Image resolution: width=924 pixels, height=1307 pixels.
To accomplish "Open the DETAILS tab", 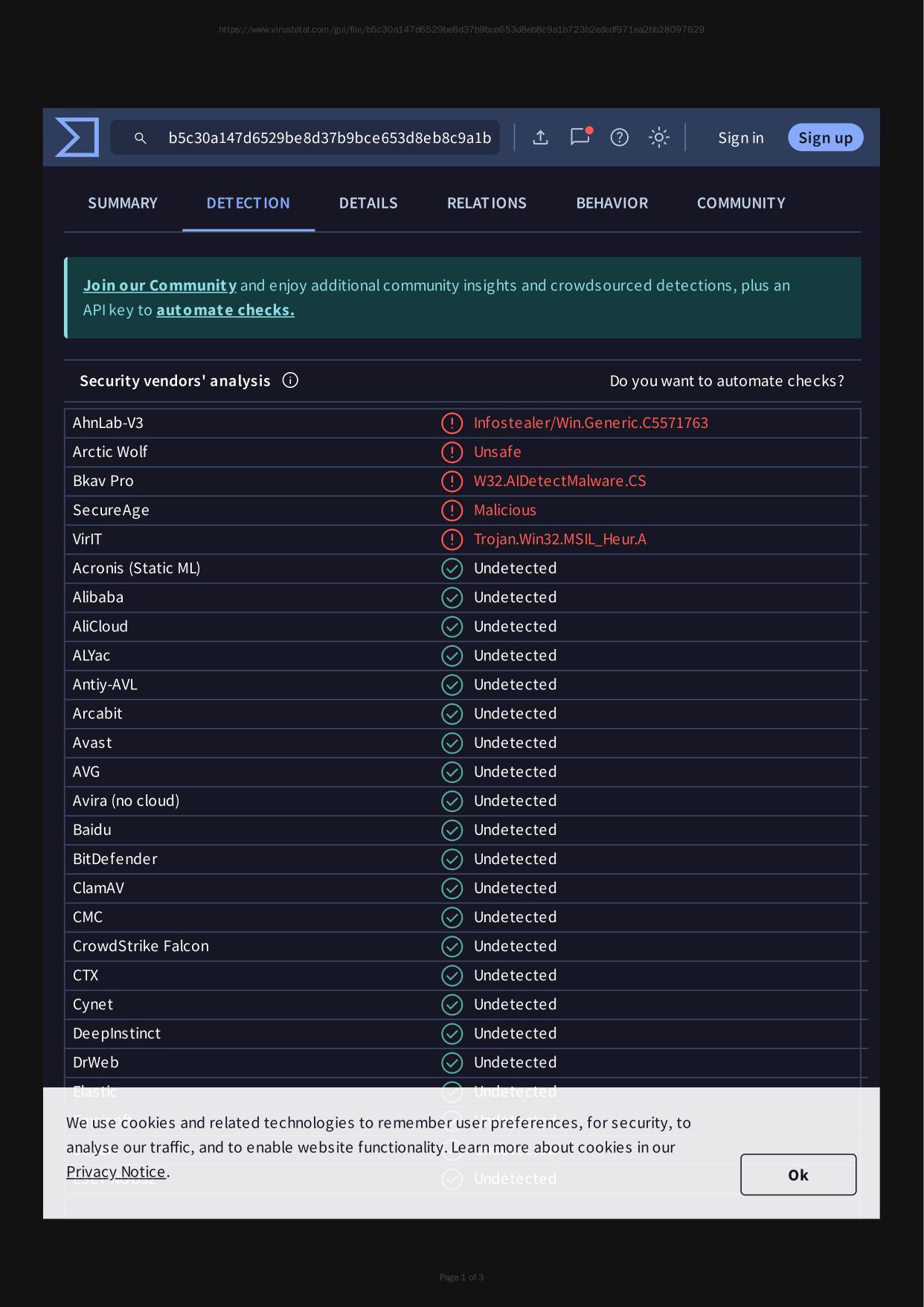I will tap(368, 203).
